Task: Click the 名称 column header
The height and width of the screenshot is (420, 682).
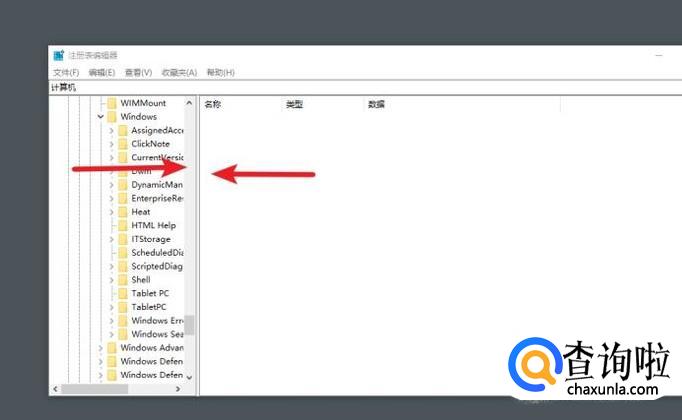Action: tap(240, 104)
